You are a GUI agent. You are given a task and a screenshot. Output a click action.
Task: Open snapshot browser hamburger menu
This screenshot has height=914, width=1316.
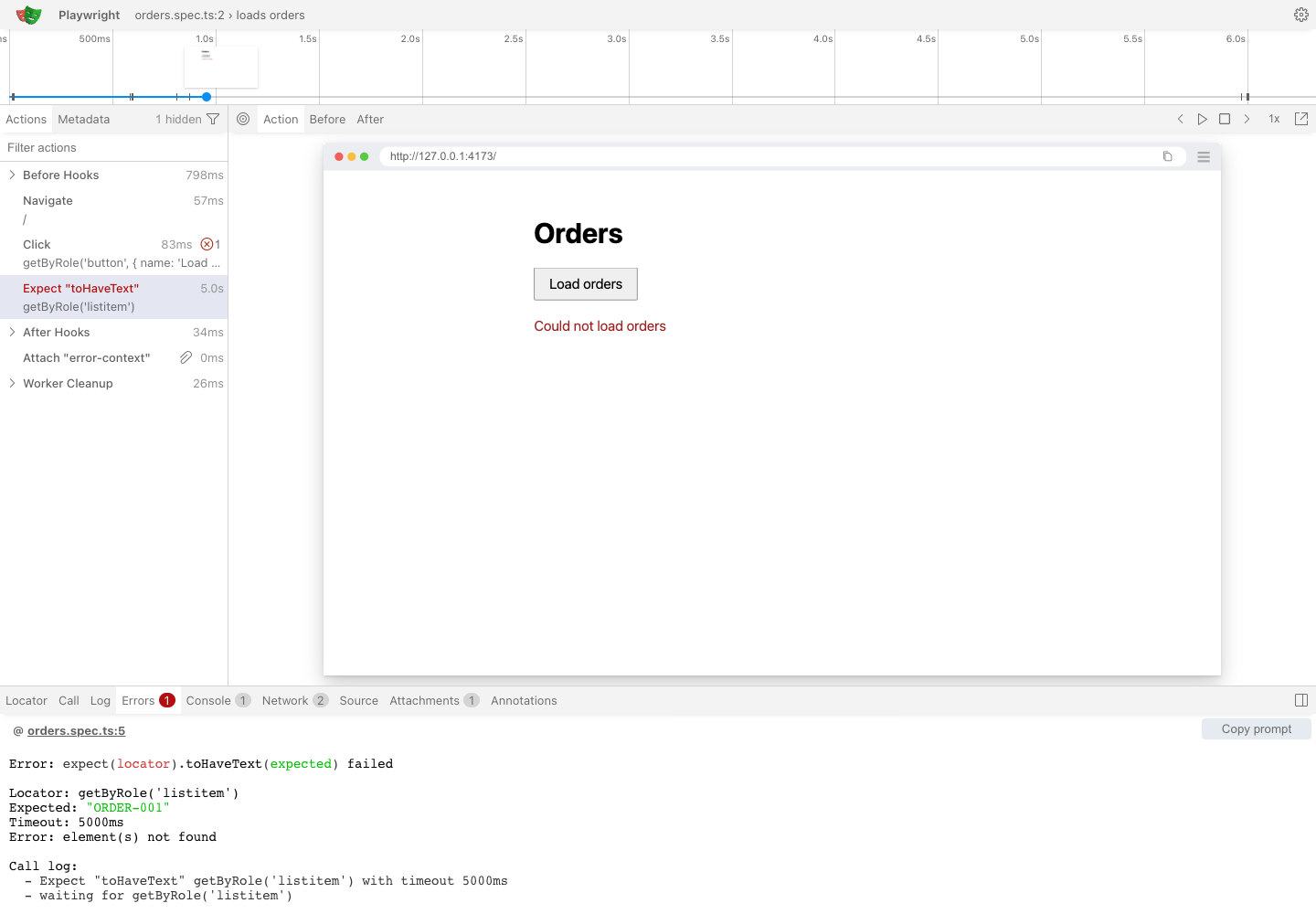coord(1204,156)
